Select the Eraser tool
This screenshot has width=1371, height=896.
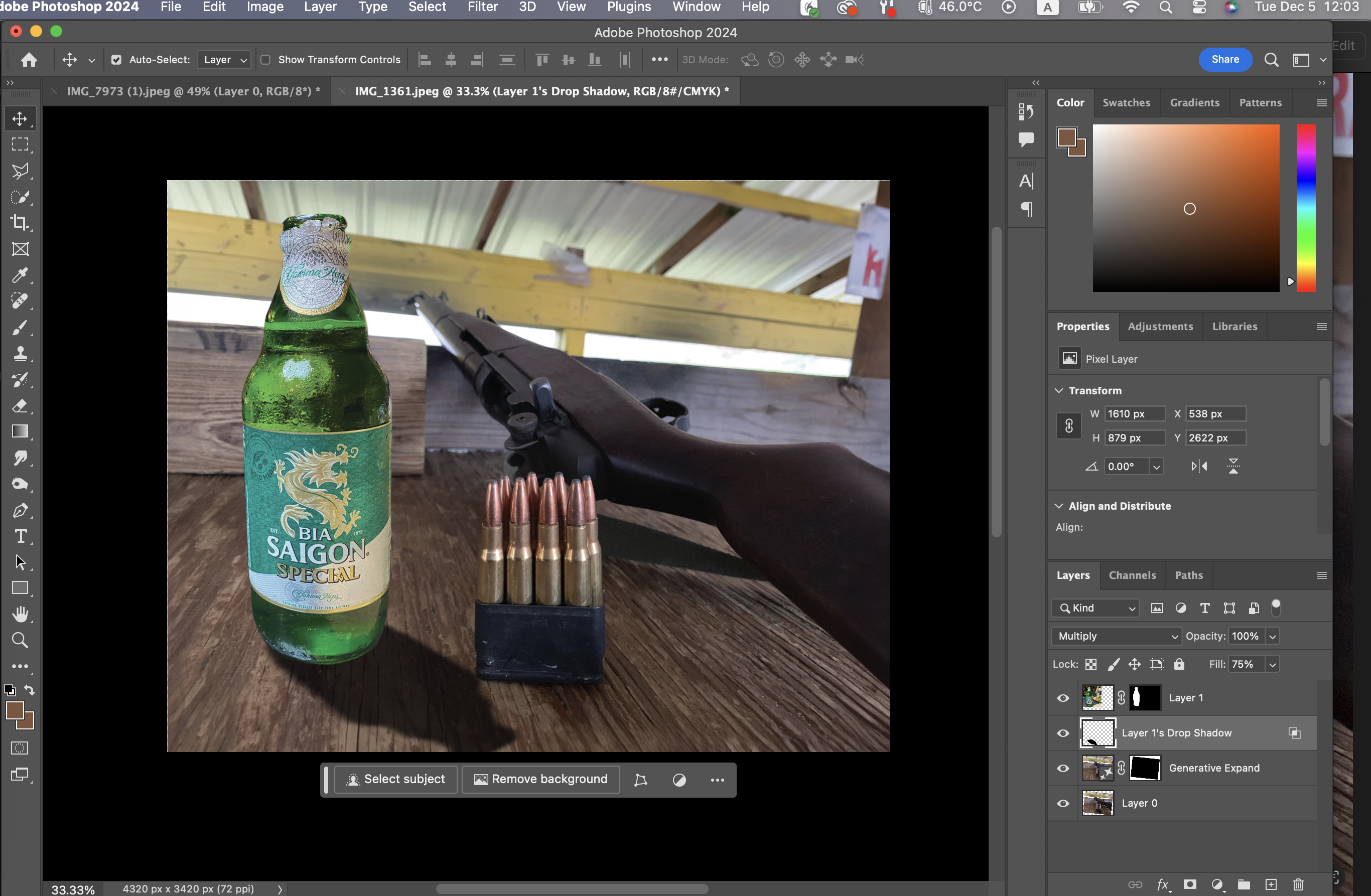[20, 406]
